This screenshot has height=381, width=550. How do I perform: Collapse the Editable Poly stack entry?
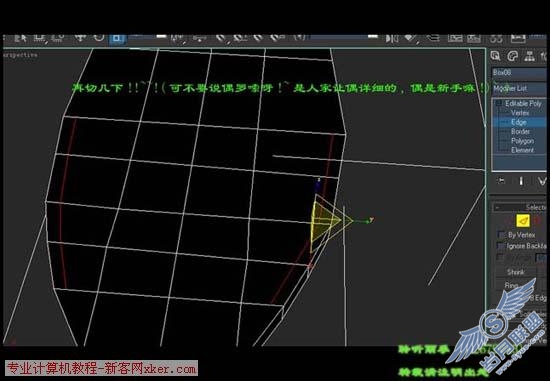point(498,103)
